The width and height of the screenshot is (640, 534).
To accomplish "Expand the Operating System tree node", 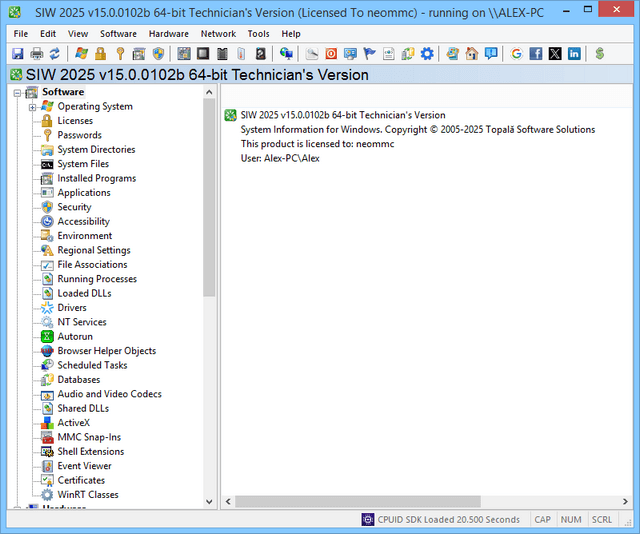I will click(32, 107).
